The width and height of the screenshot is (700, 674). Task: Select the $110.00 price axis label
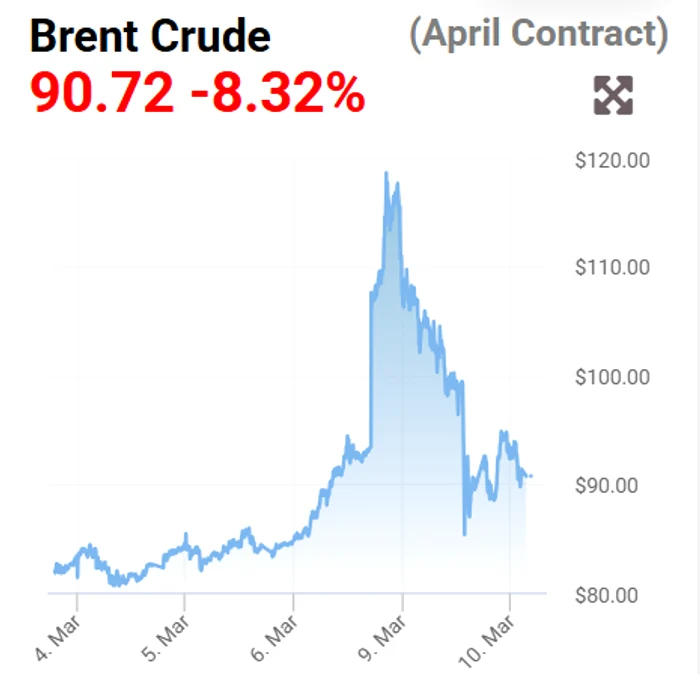coord(613,268)
